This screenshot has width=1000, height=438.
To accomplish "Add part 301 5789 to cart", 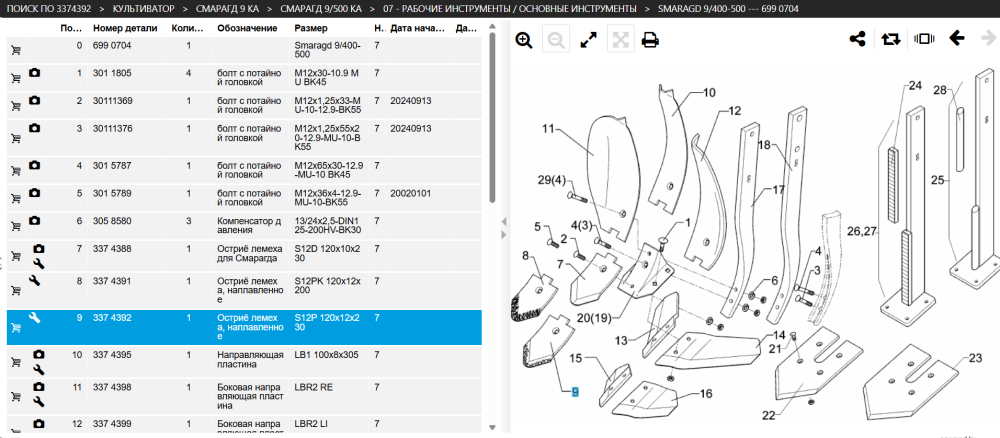I will pyautogui.click(x=16, y=198).
